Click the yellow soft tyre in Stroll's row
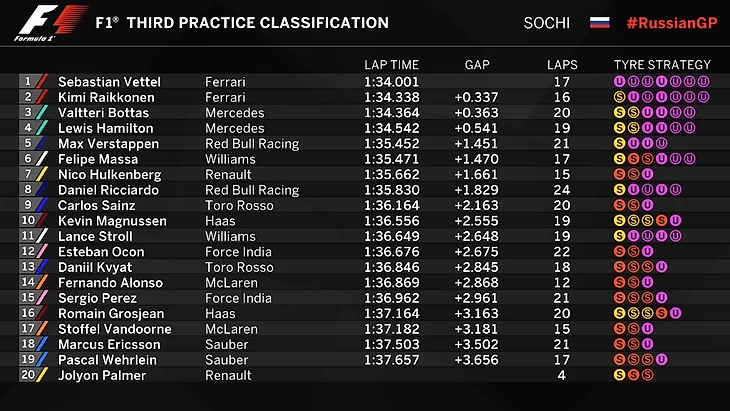Image resolution: width=730 pixels, height=411 pixels. 621,236
